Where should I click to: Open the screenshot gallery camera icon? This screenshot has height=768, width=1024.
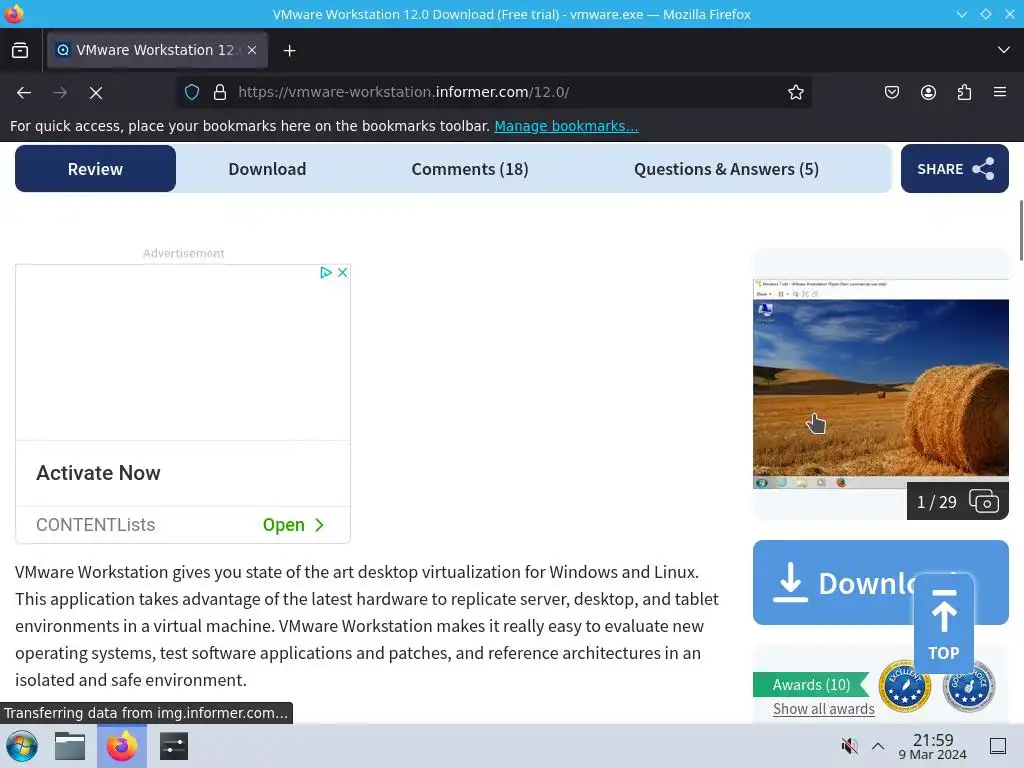point(984,502)
